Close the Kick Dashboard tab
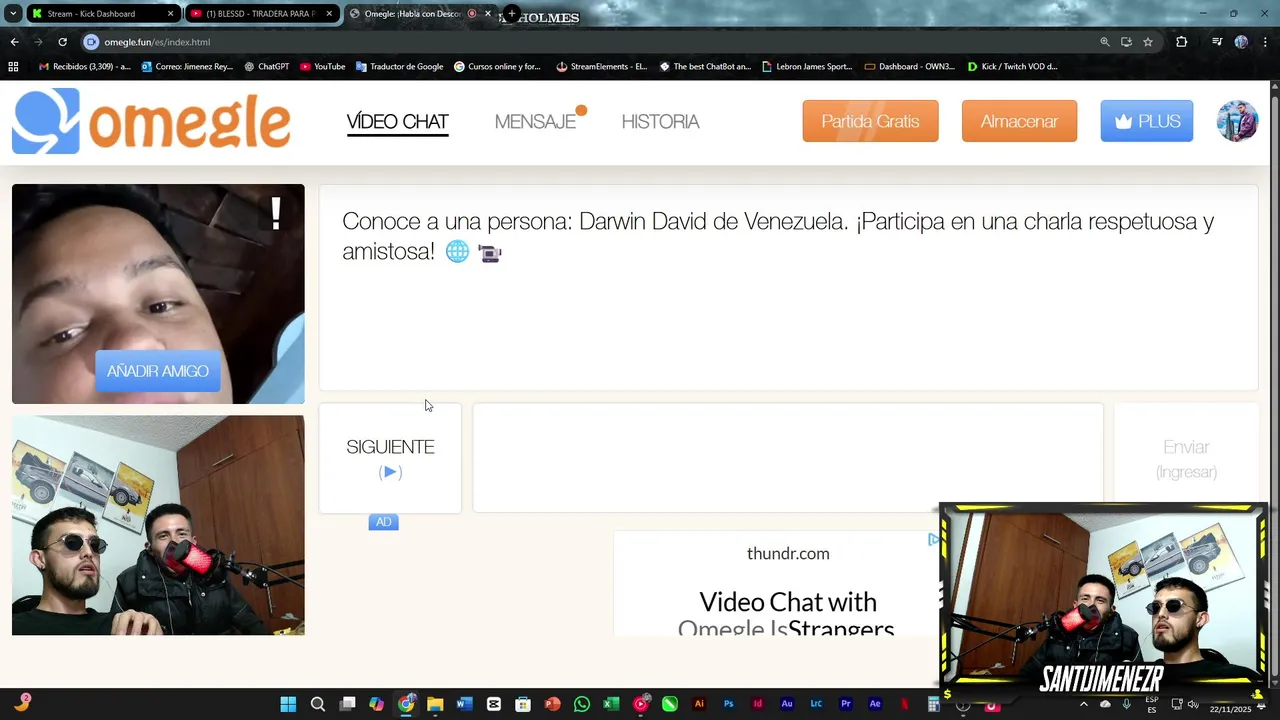Image resolution: width=1280 pixels, height=720 pixels. pyautogui.click(x=170, y=14)
